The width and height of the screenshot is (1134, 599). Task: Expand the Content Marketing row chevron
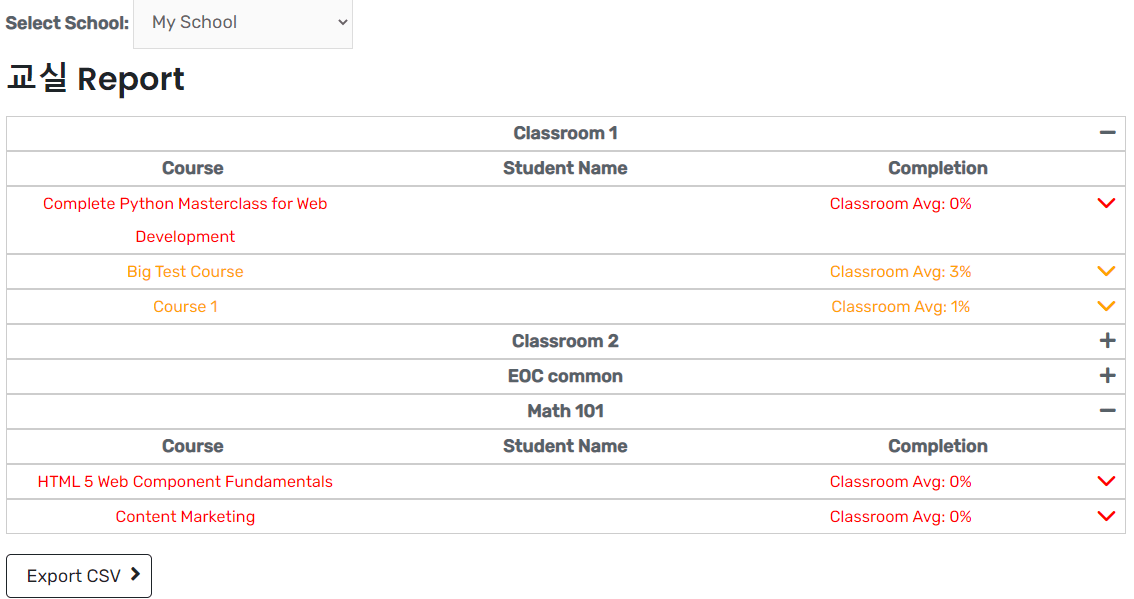(x=1105, y=516)
